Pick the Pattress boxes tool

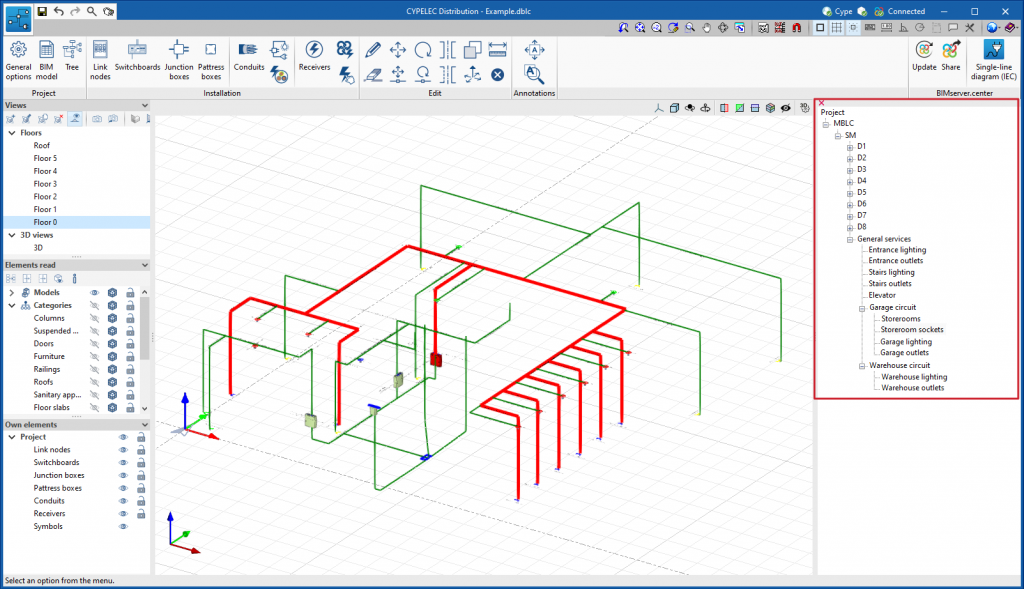(x=211, y=58)
